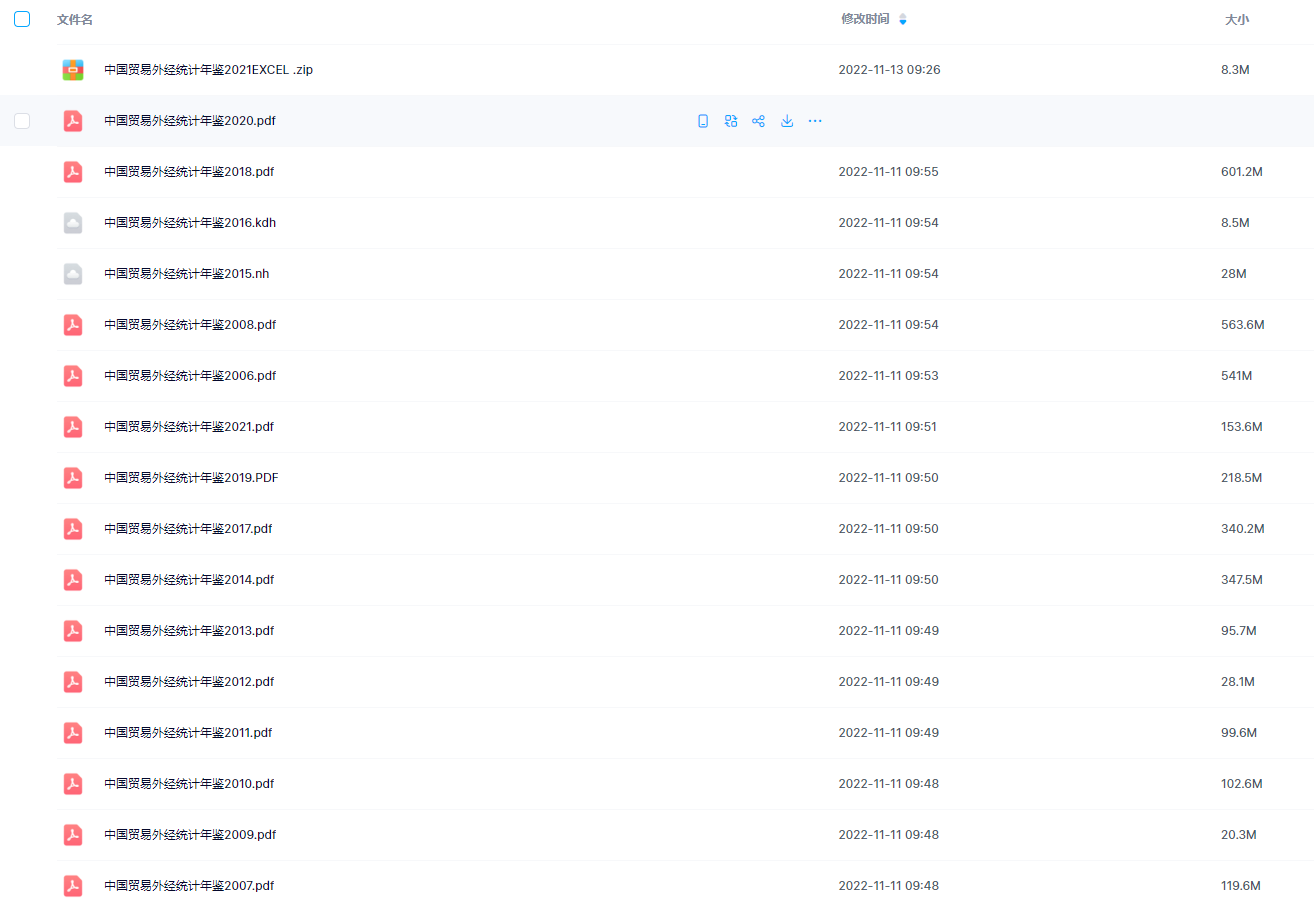The width and height of the screenshot is (1314, 904).
Task: Open file 中国贸易外经统计年鉴2020.pdf
Action: point(190,121)
